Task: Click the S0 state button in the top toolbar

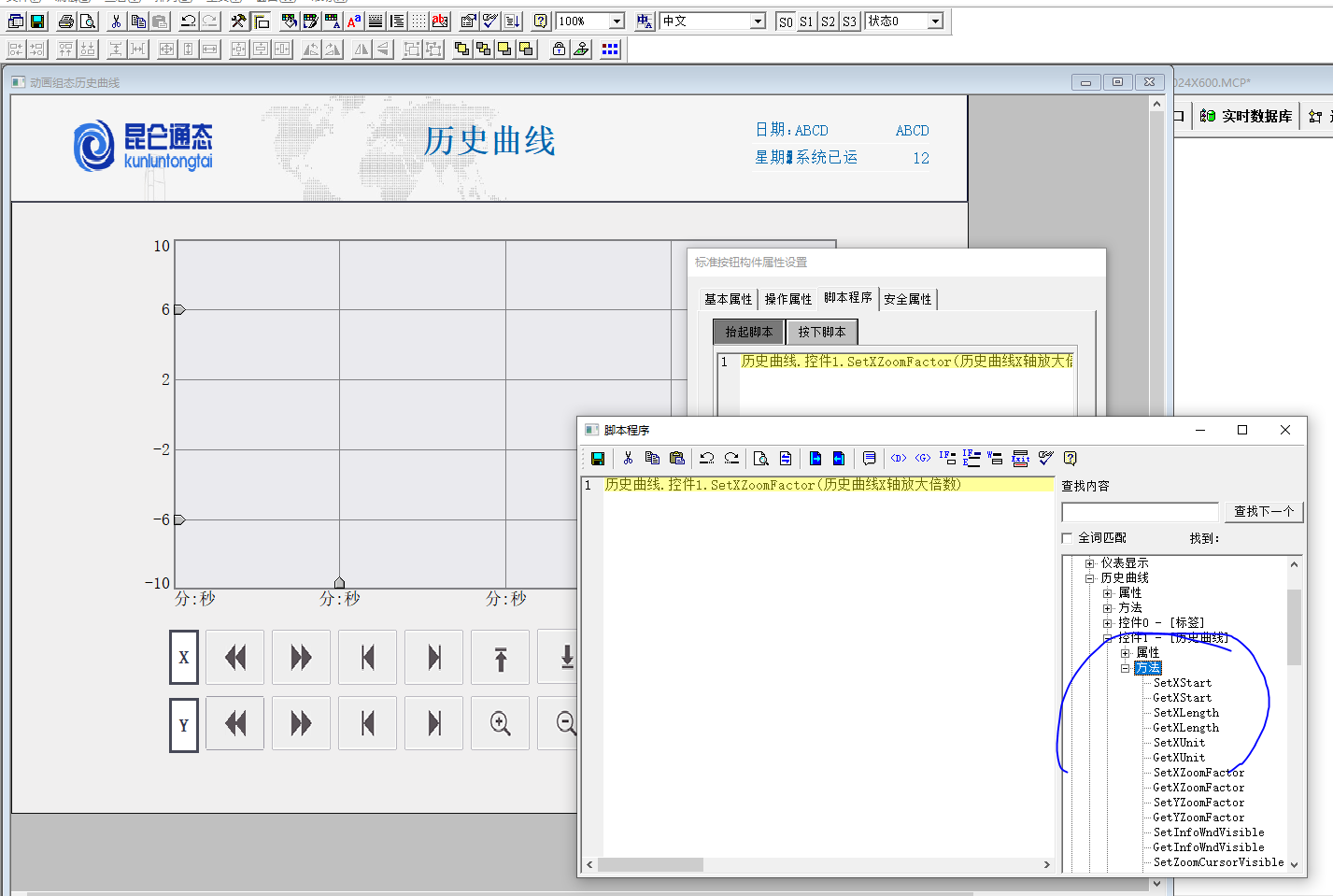Action: pyautogui.click(x=786, y=21)
